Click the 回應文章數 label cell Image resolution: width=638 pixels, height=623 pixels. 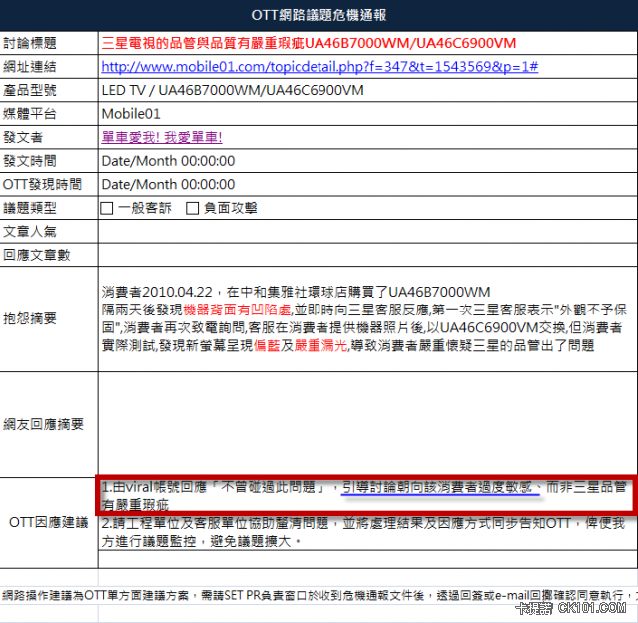pyautogui.click(x=49, y=256)
